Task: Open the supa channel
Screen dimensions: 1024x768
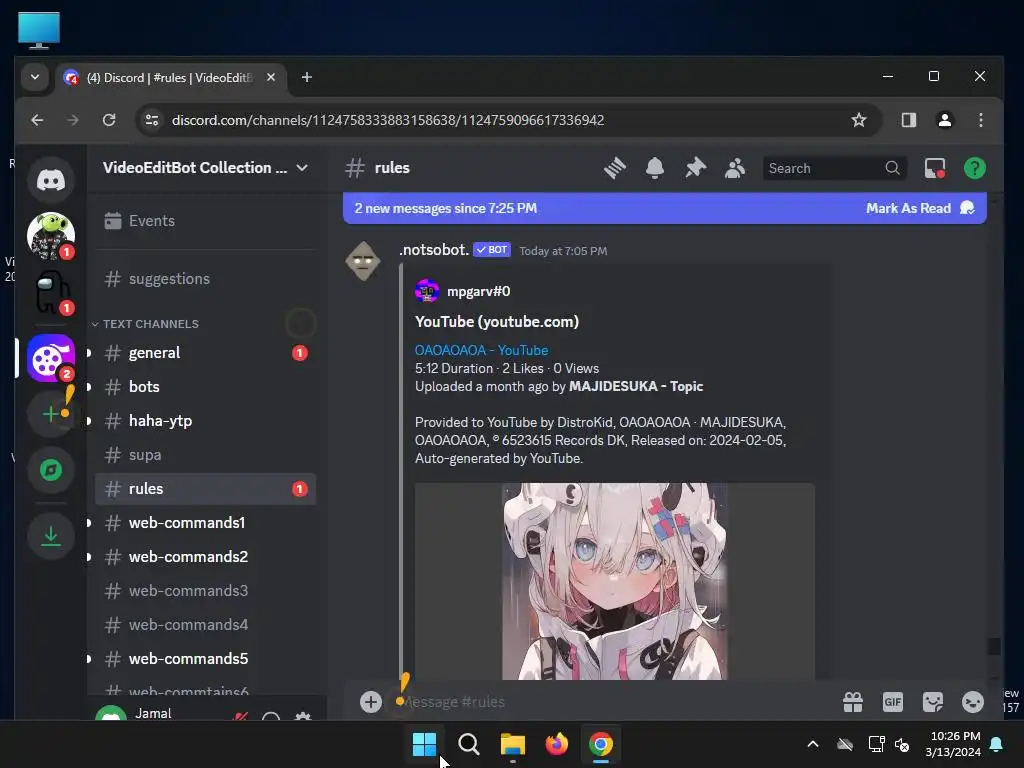Action: pyautogui.click(x=206, y=455)
